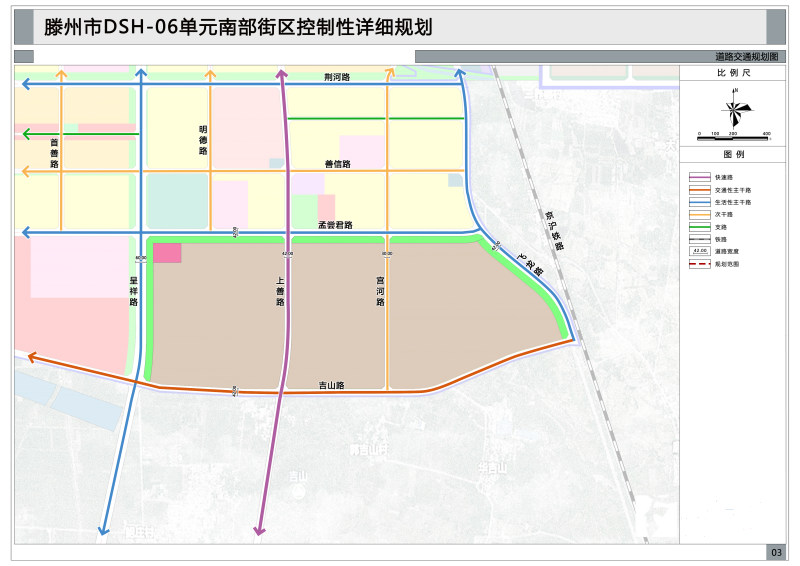Image resolution: width=800 pixels, height=566 pixels.
Task: Click the 道路交通规划图 subtitle label
Action: pos(746,57)
